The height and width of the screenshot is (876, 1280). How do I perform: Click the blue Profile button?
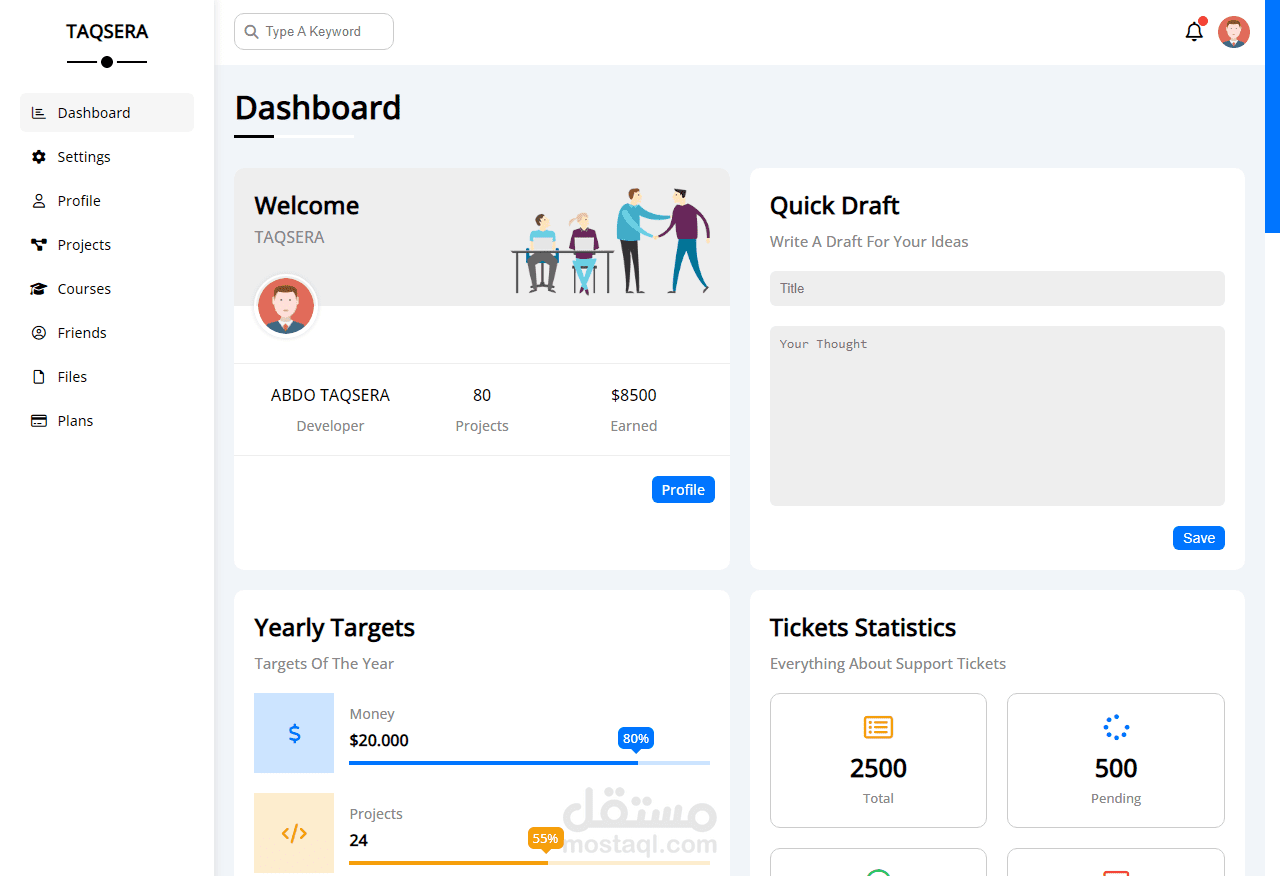pos(683,490)
